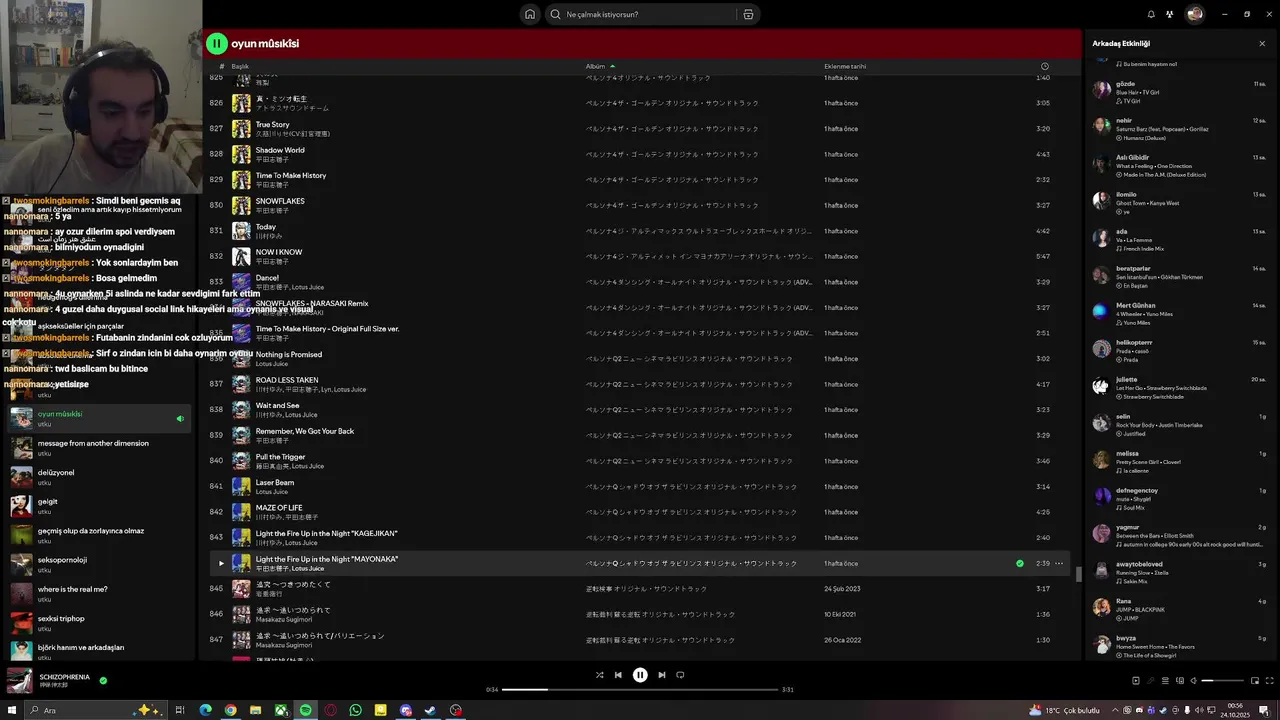Open the seksopornoloji playlist
Image resolution: width=1280 pixels, height=720 pixels.
(x=98, y=564)
